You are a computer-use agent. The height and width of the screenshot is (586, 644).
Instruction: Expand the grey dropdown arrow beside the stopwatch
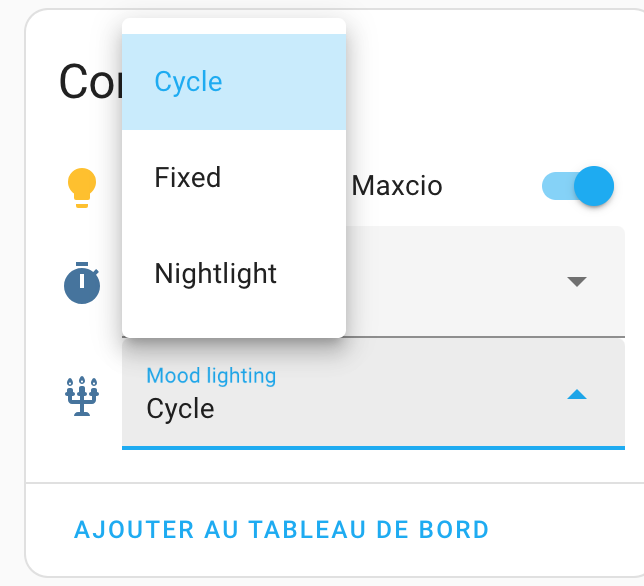click(577, 281)
